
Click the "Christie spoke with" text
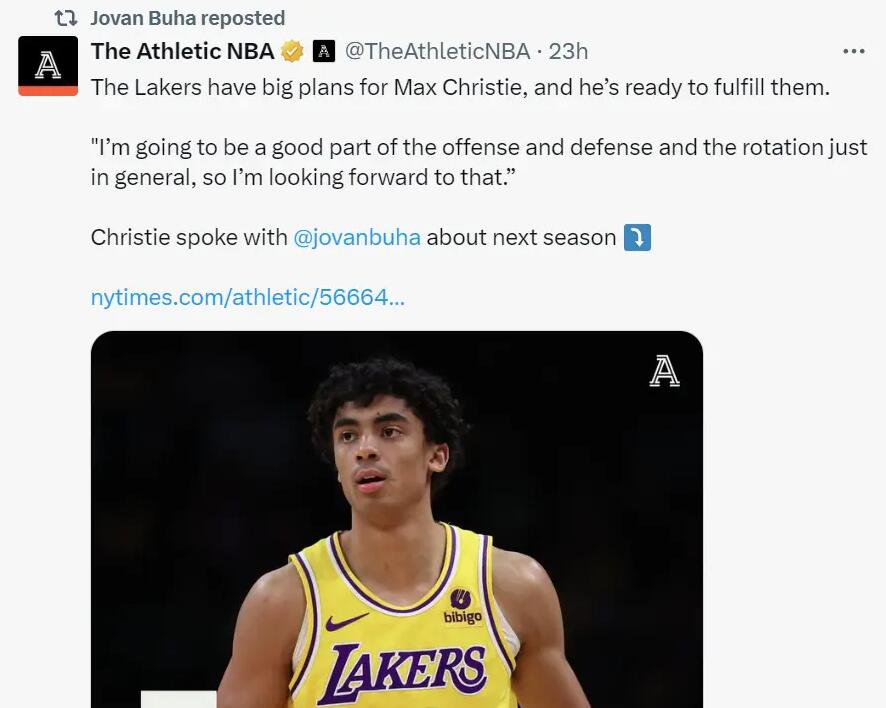(x=190, y=238)
